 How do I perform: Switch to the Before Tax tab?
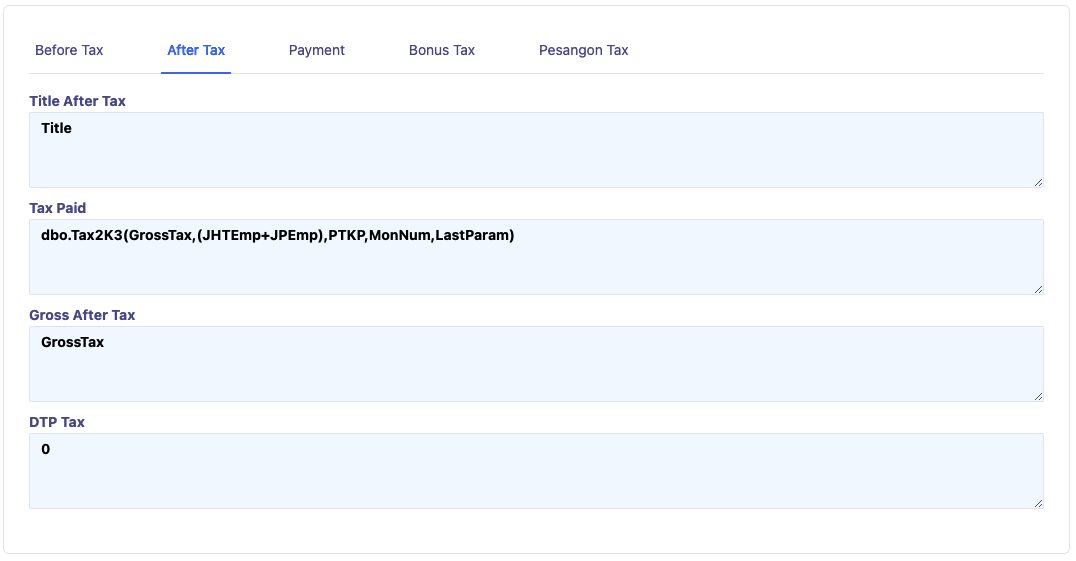point(69,50)
